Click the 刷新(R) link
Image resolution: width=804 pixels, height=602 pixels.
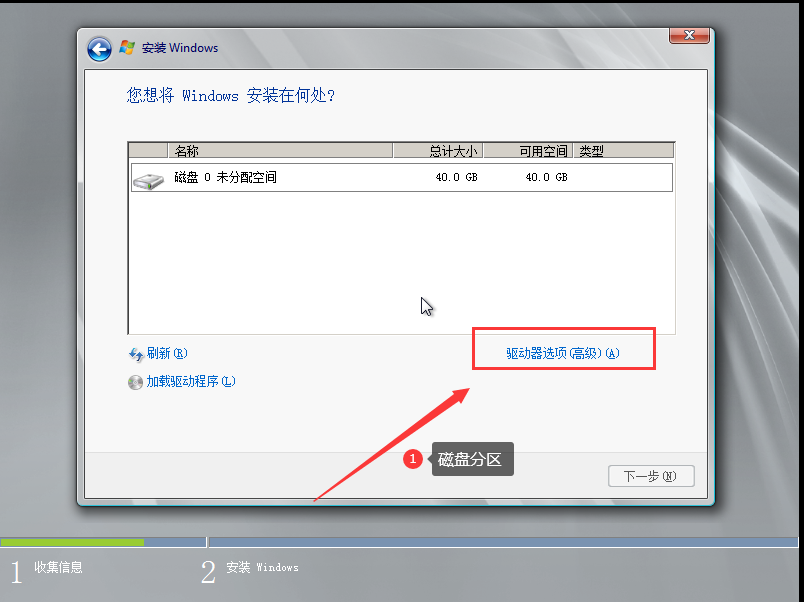167,353
